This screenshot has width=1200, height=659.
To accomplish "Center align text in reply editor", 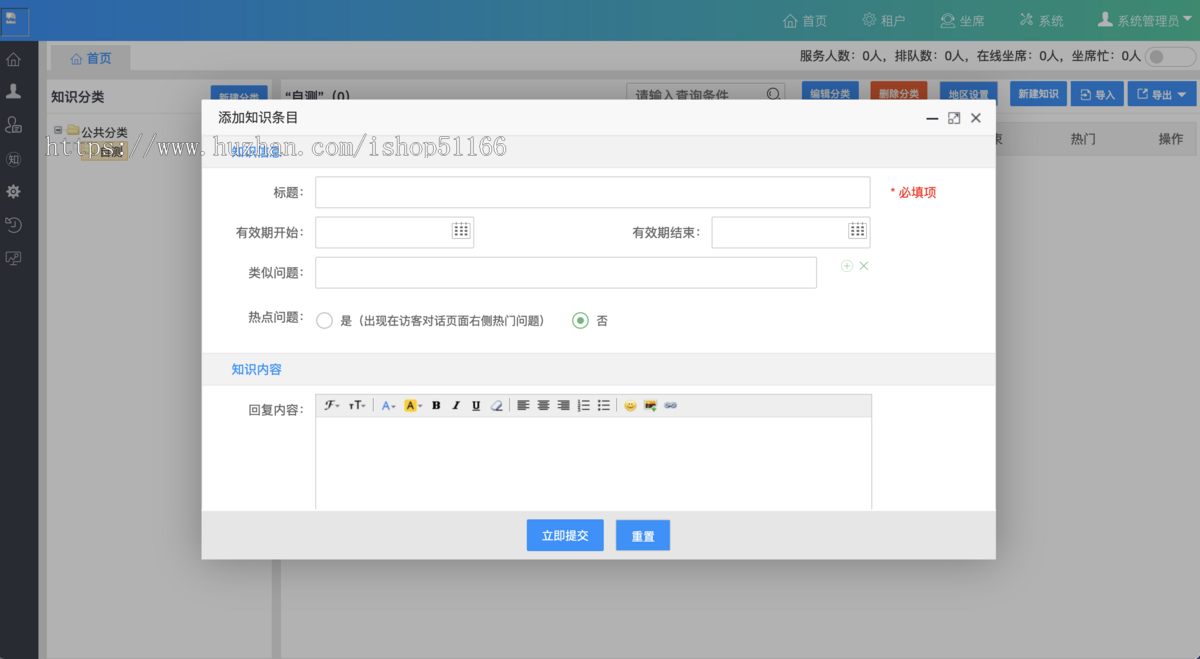I will click(x=543, y=405).
